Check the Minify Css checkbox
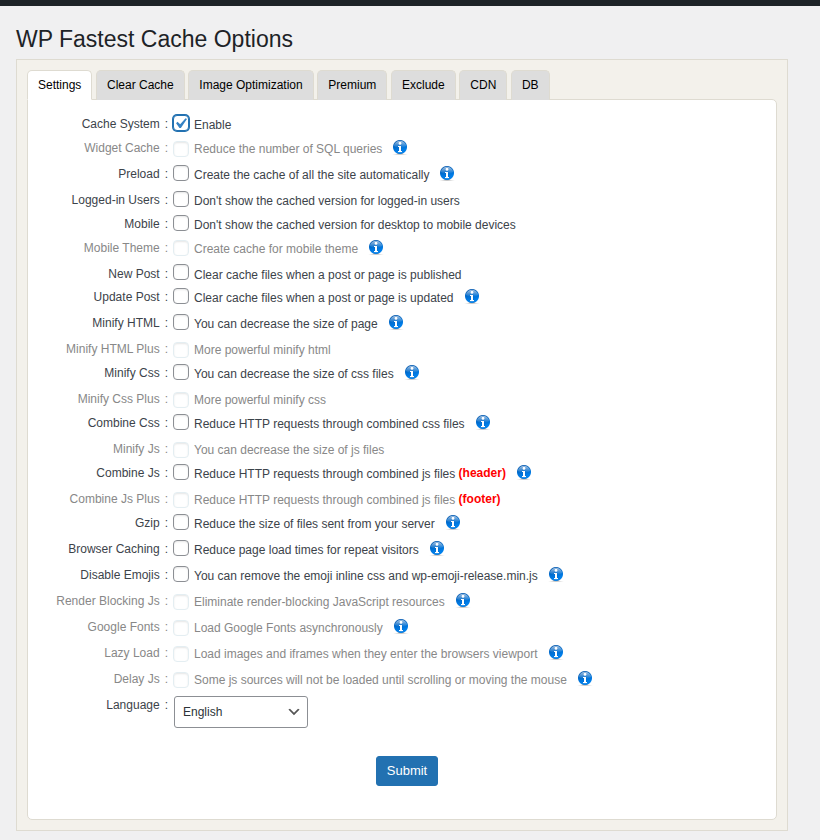820x840 pixels. (x=181, y=372)
